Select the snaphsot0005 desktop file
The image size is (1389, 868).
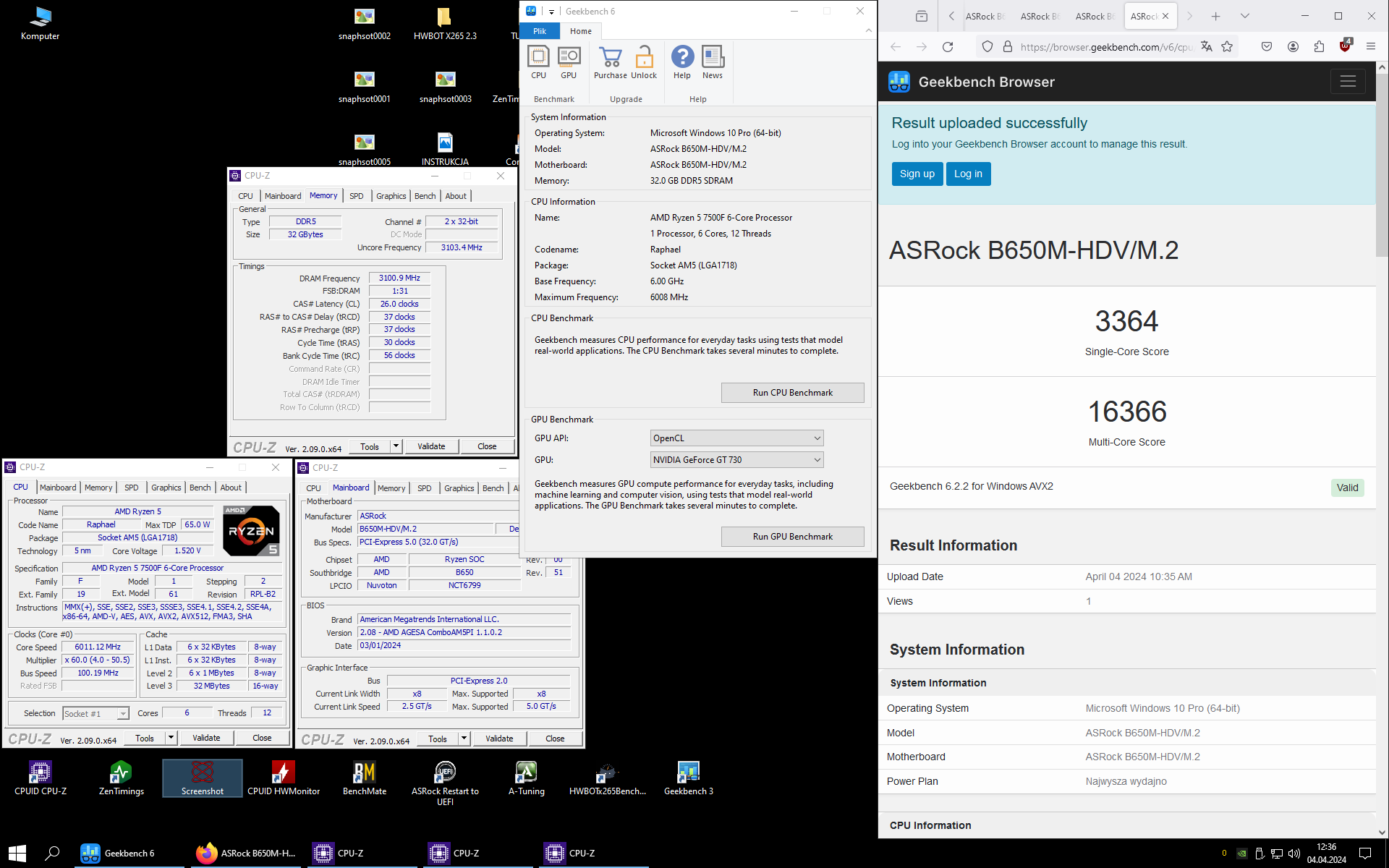365,149
